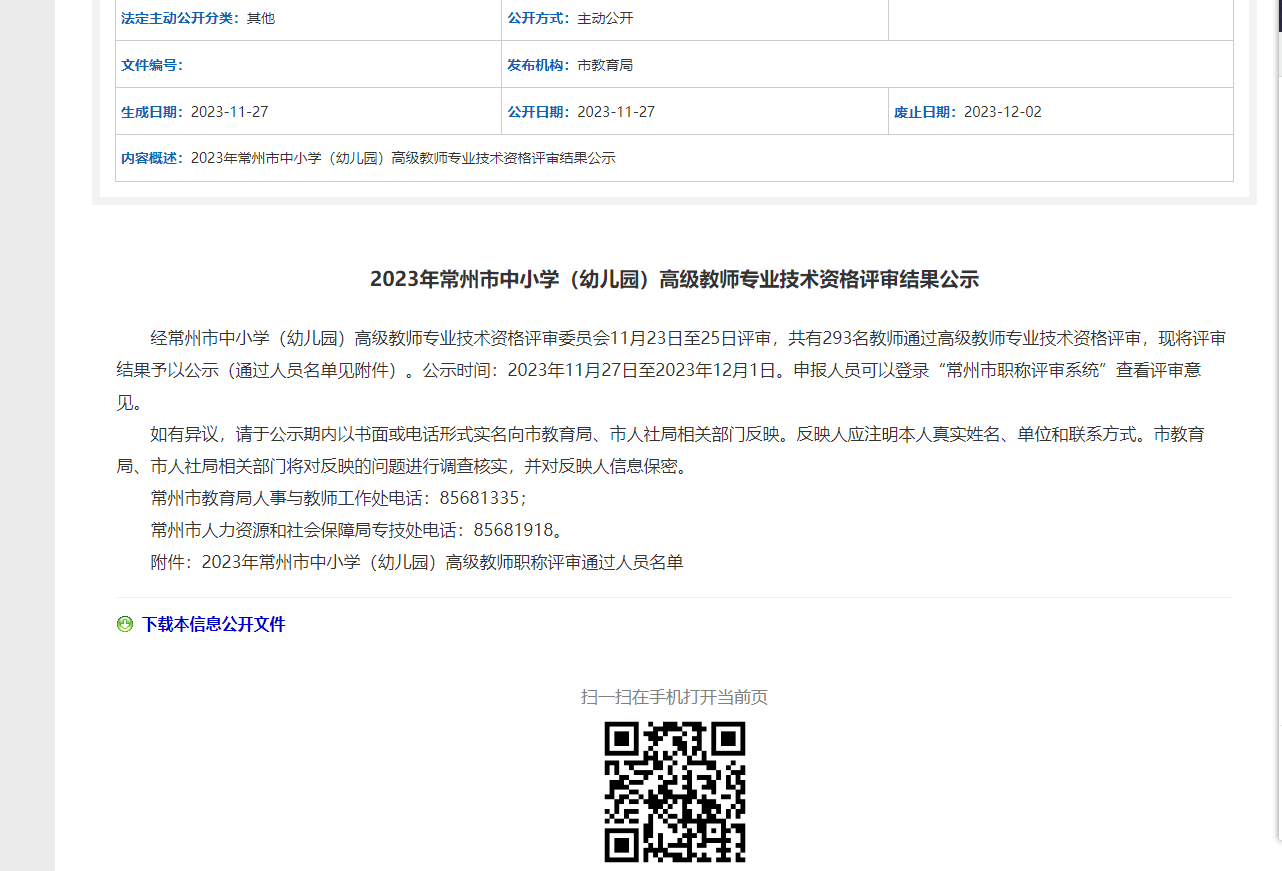The height and width of the screenshot is (871, 1282).
Task: Click the 文件编号 label
Action: click(152, 65)
